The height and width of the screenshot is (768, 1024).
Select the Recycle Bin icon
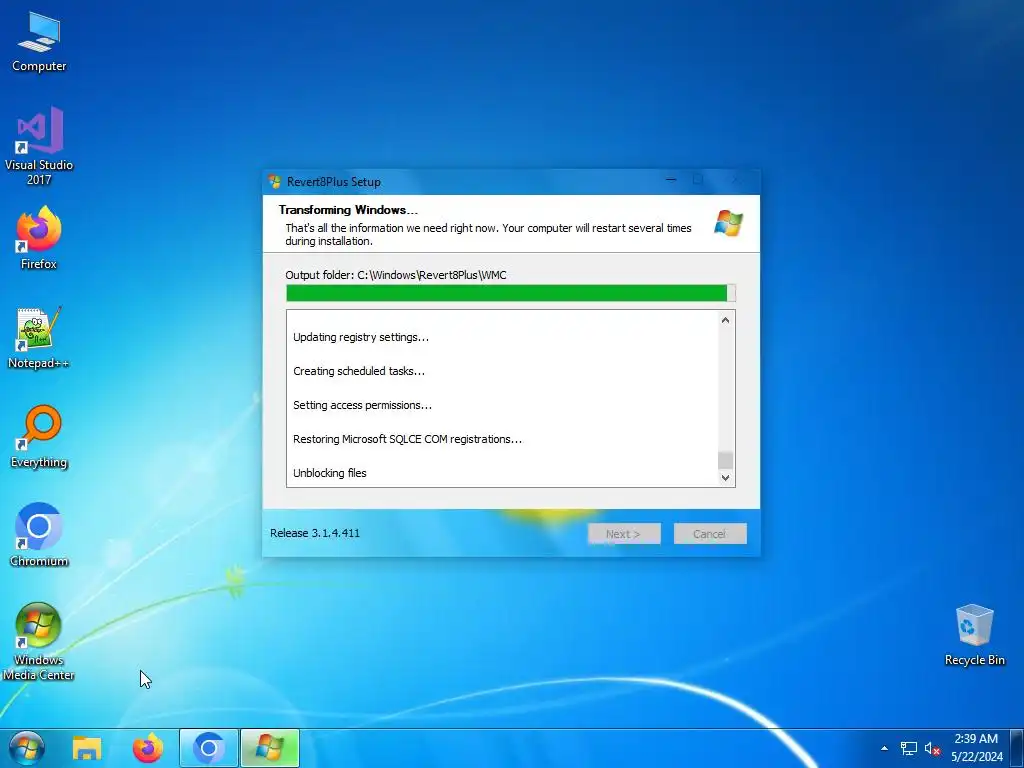click(974, 635)
